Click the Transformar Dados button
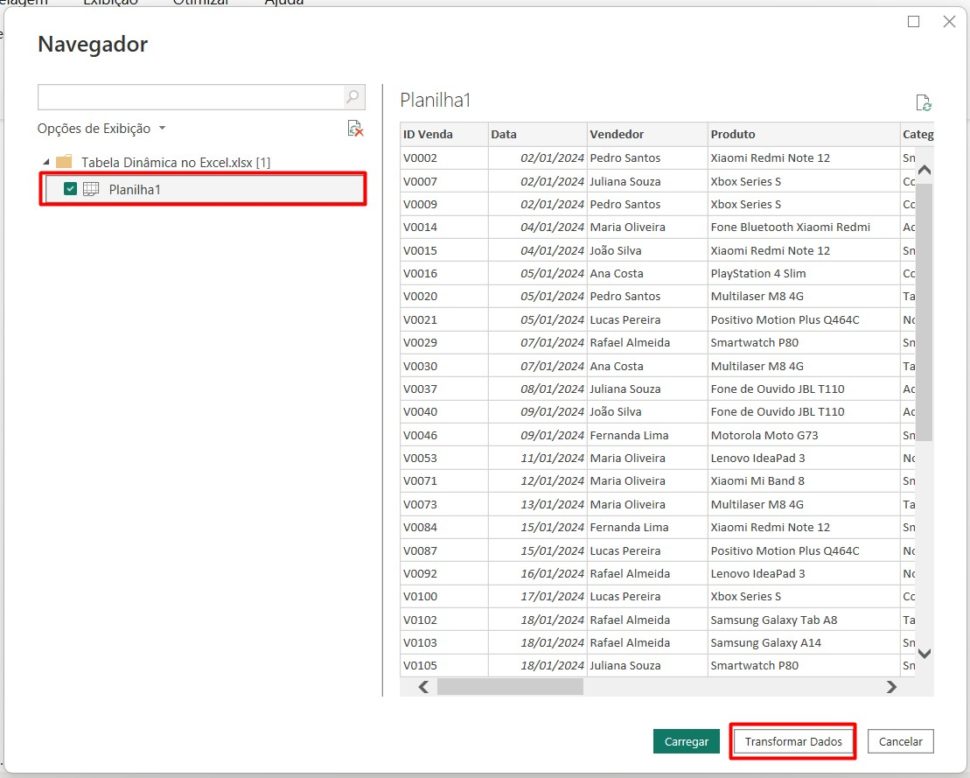This screenshot has width=970, height=778. (792, 741)
